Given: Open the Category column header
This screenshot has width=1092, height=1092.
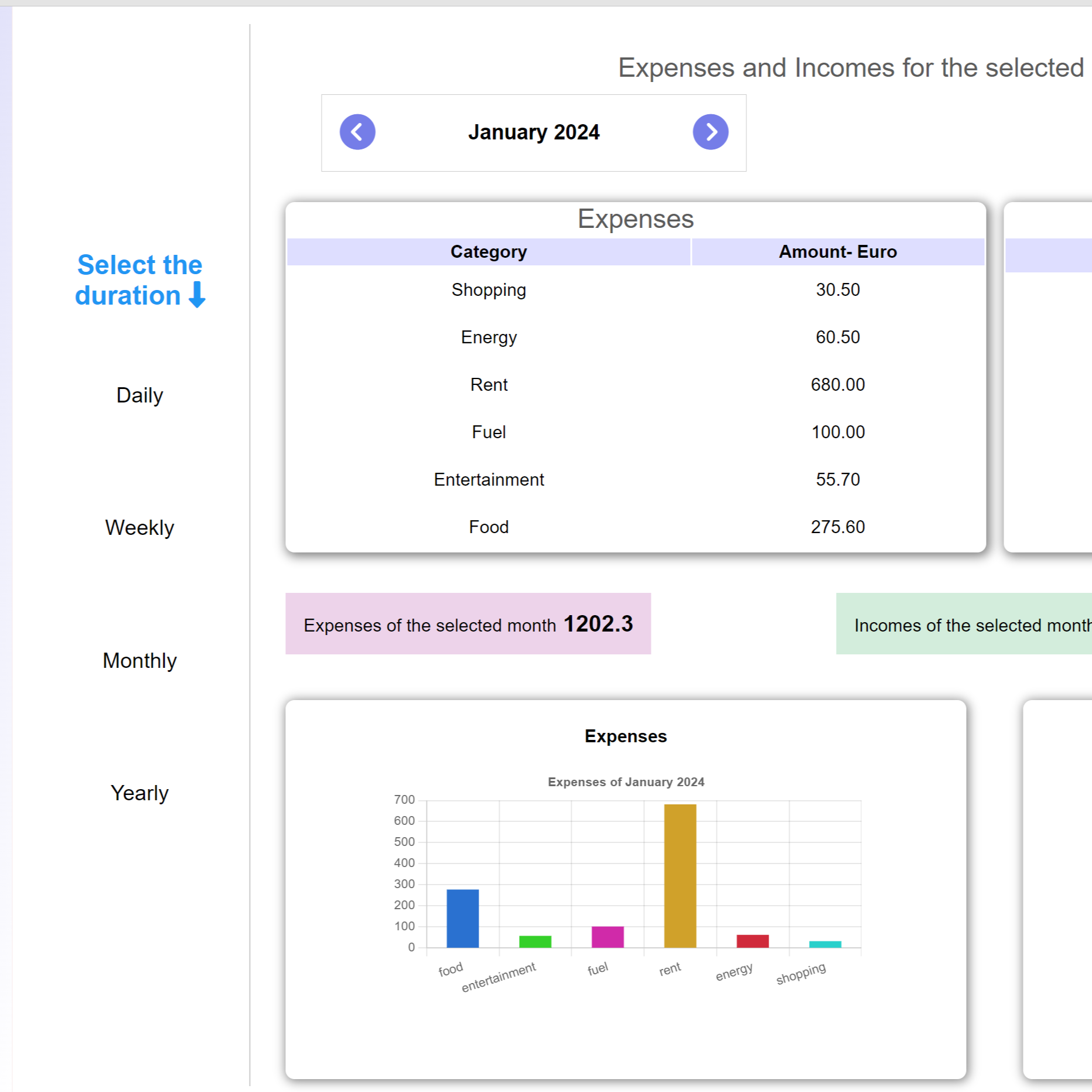Looking at the screenshot, I should (x=489, y=251).
